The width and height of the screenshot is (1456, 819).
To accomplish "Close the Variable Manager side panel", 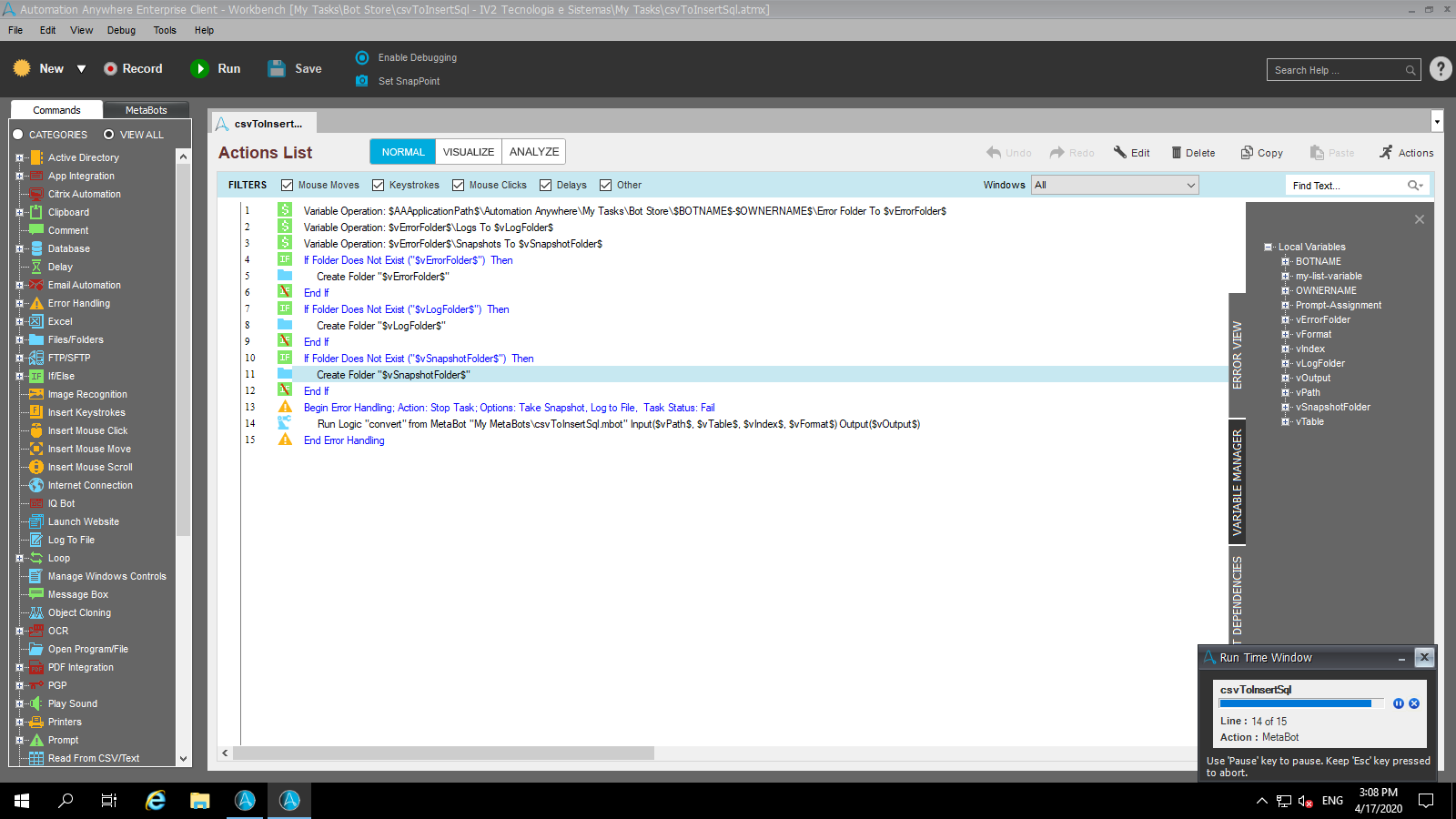I will 1420,219.
